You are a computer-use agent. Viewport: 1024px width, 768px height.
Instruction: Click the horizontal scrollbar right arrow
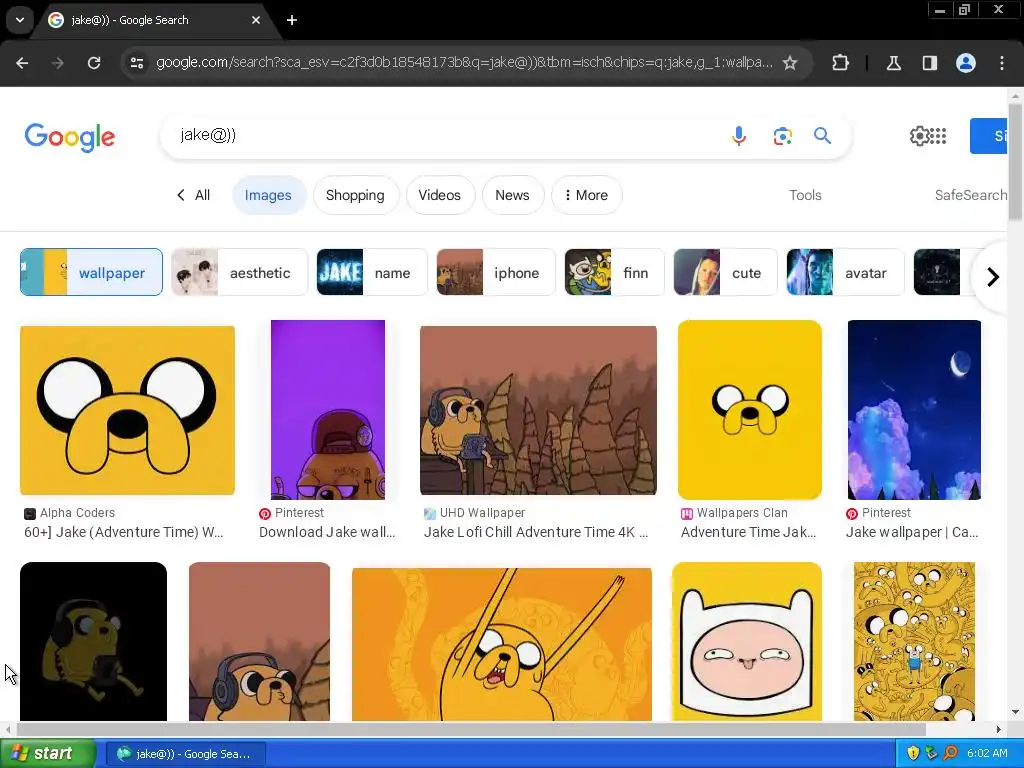pos(999,729)
